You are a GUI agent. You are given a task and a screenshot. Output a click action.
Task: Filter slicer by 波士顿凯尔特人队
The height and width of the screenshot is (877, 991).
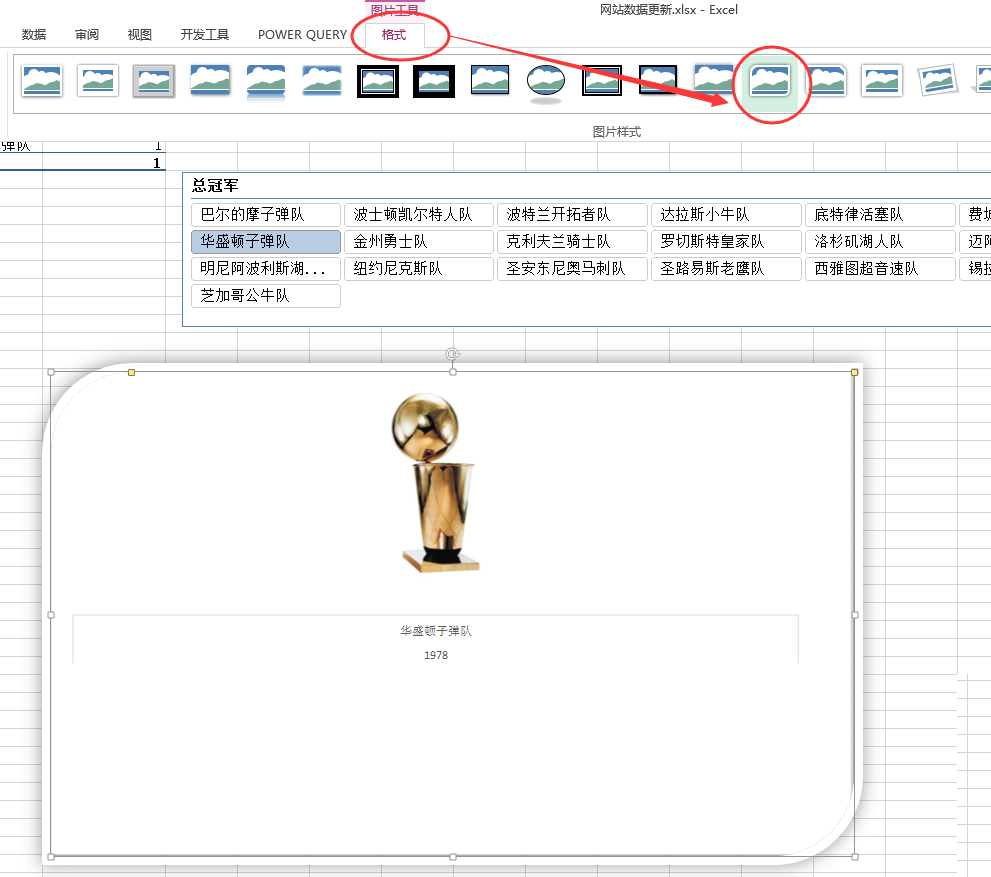coord(419,215)
